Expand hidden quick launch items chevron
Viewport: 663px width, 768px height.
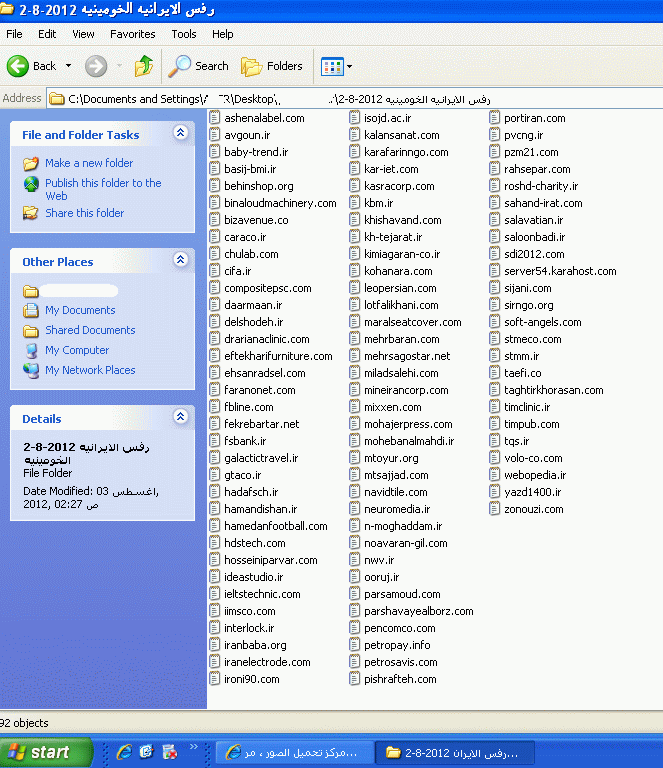[x=194, y=746]
